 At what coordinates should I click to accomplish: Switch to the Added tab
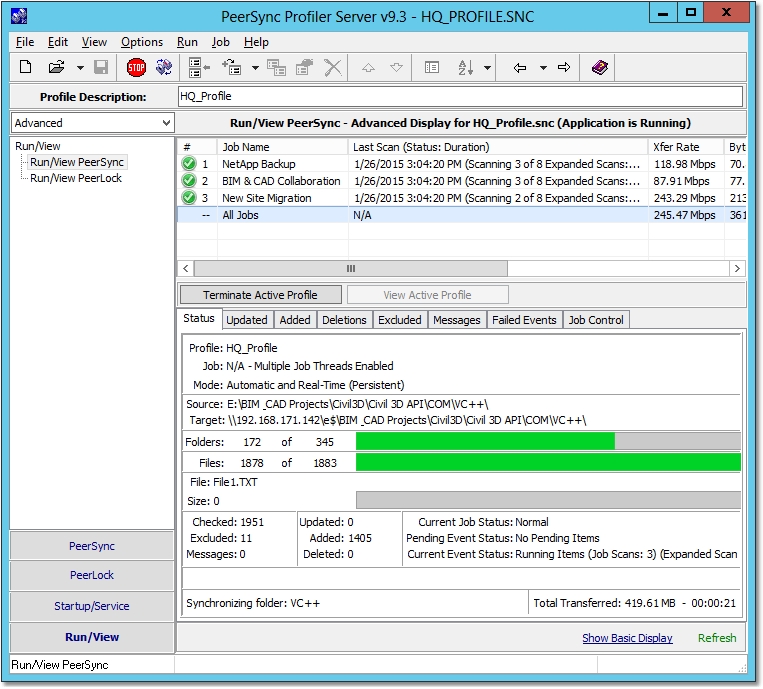point(295,320)
